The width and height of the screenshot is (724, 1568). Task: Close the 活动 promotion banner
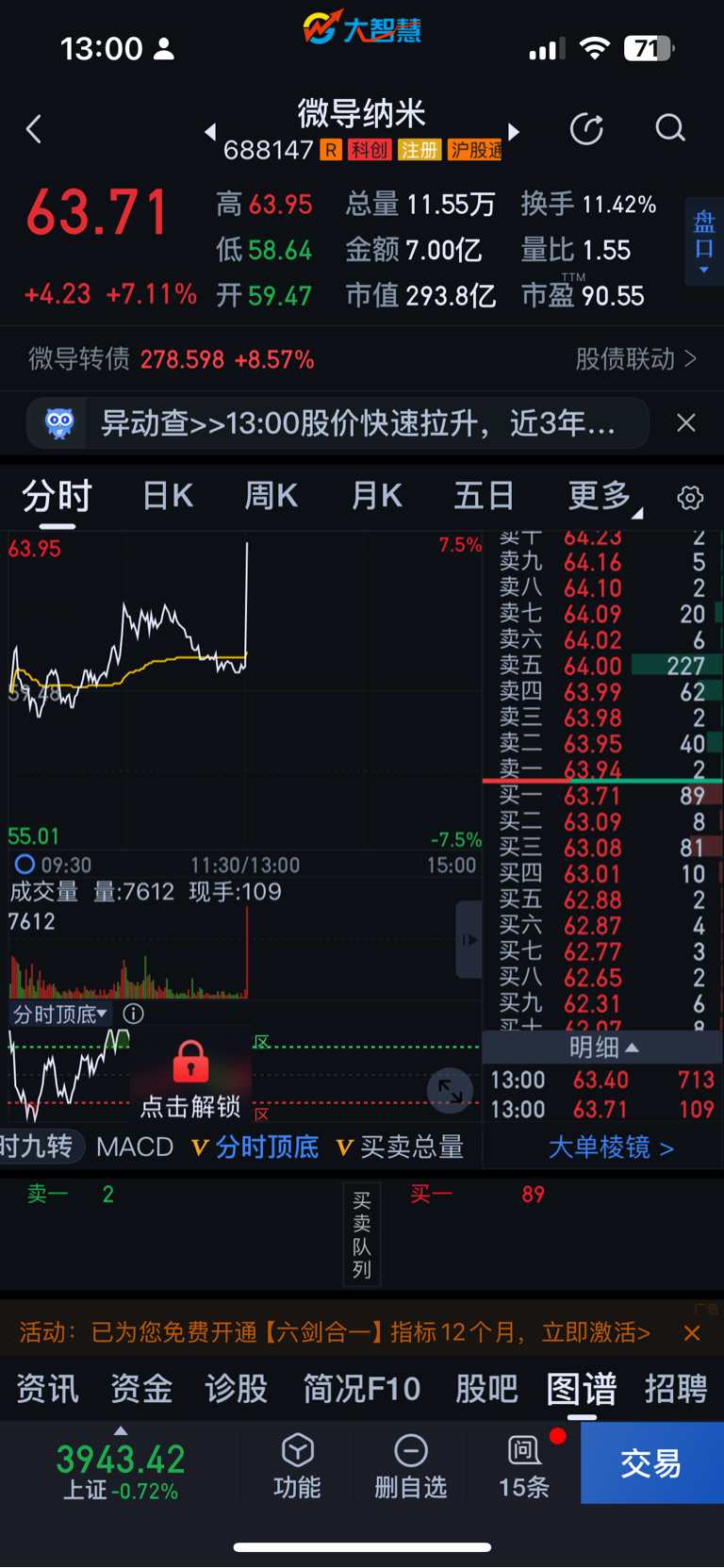pyautogui.click(x=692, y=1333)
